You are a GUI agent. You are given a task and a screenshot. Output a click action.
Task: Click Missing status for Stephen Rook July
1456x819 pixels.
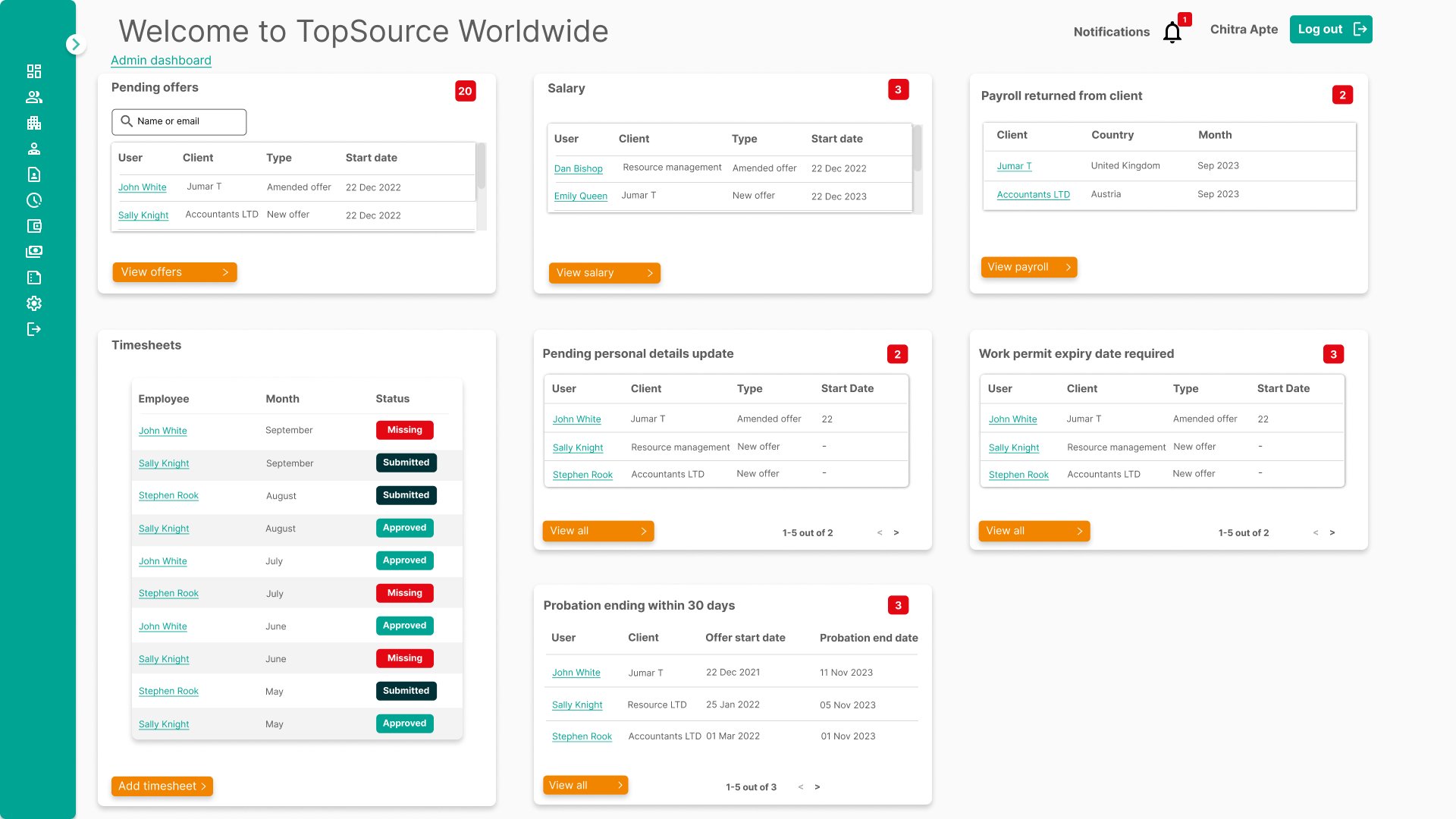coord(405,593)
